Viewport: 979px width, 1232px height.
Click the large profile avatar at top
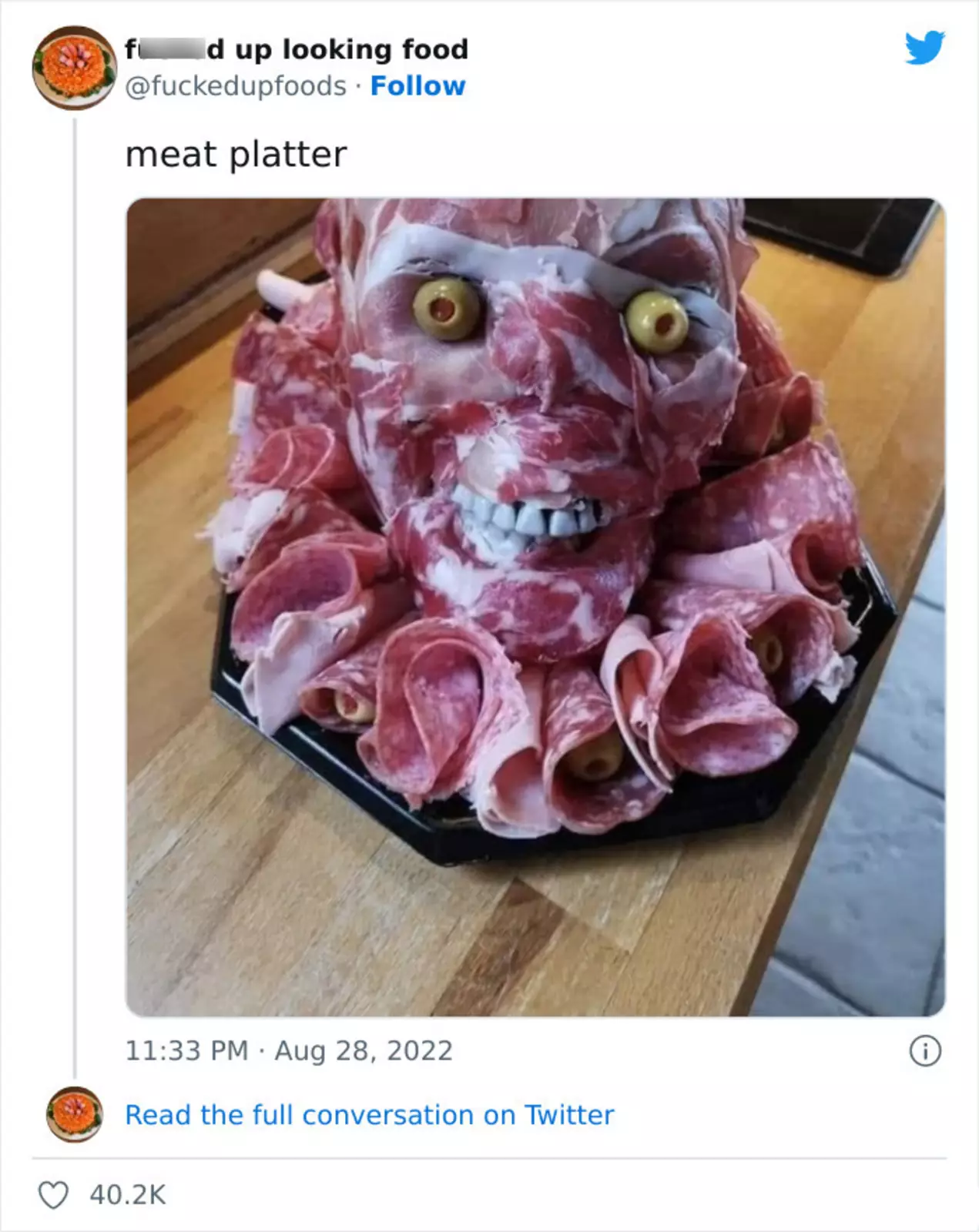point(74,68)
